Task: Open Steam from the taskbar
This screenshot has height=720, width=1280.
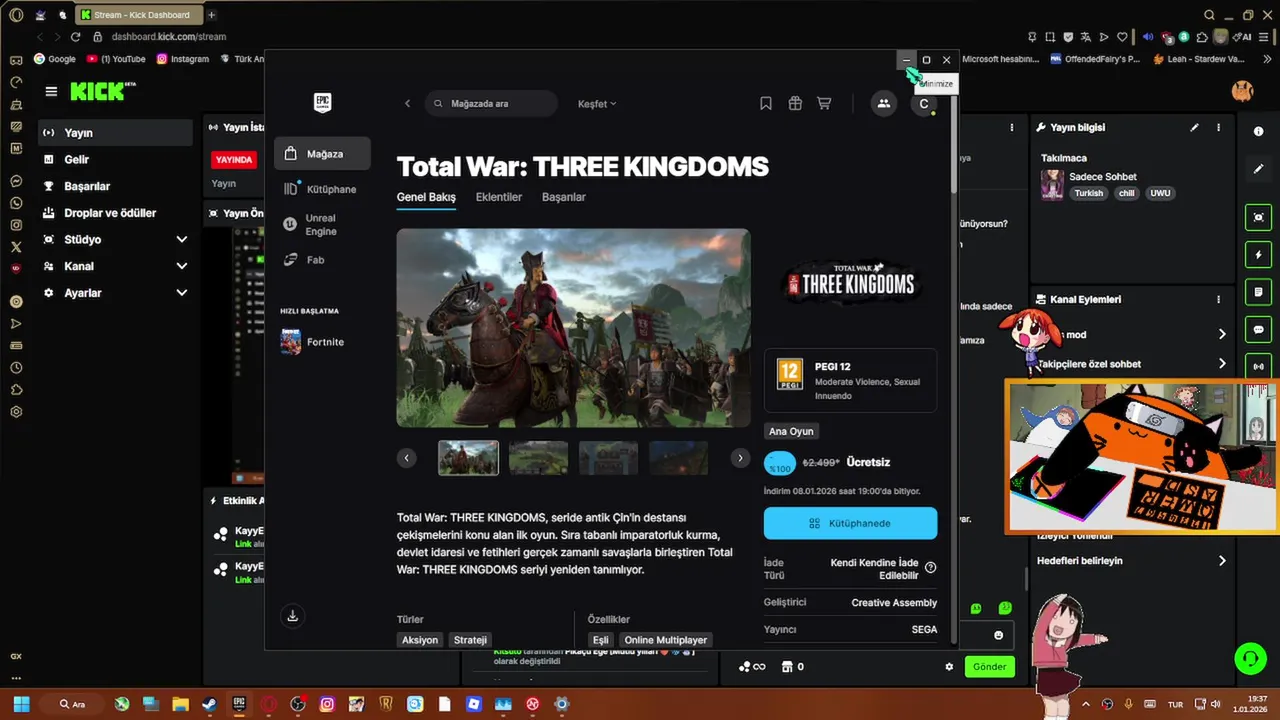Action: [x=209, y=704]
